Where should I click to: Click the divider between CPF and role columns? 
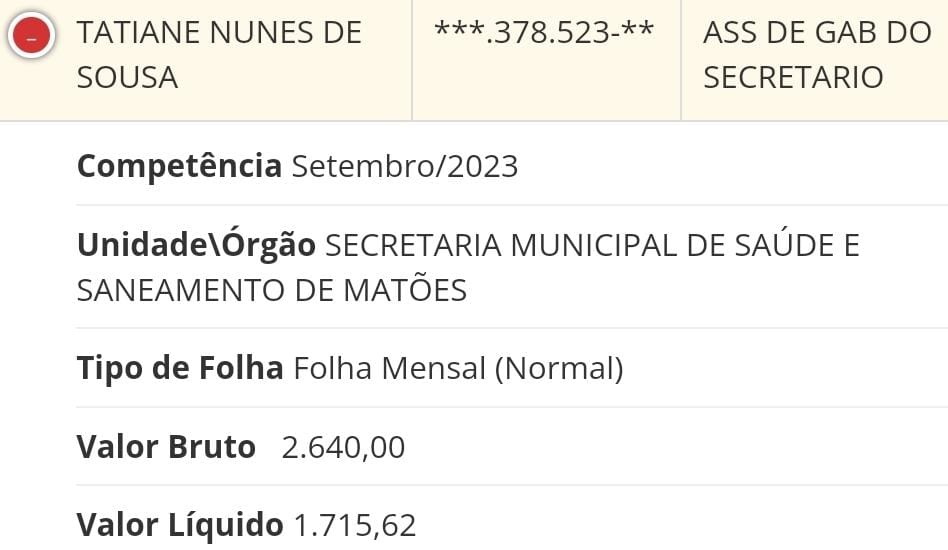tap(681, 60)
